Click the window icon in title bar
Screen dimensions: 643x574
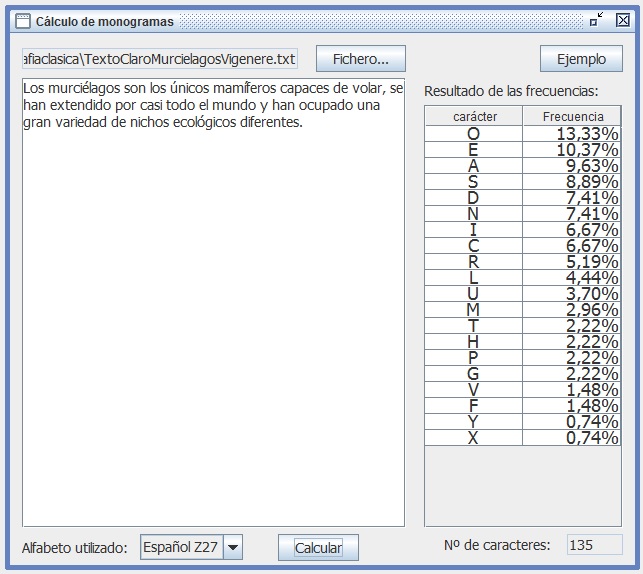coord(22,21)
